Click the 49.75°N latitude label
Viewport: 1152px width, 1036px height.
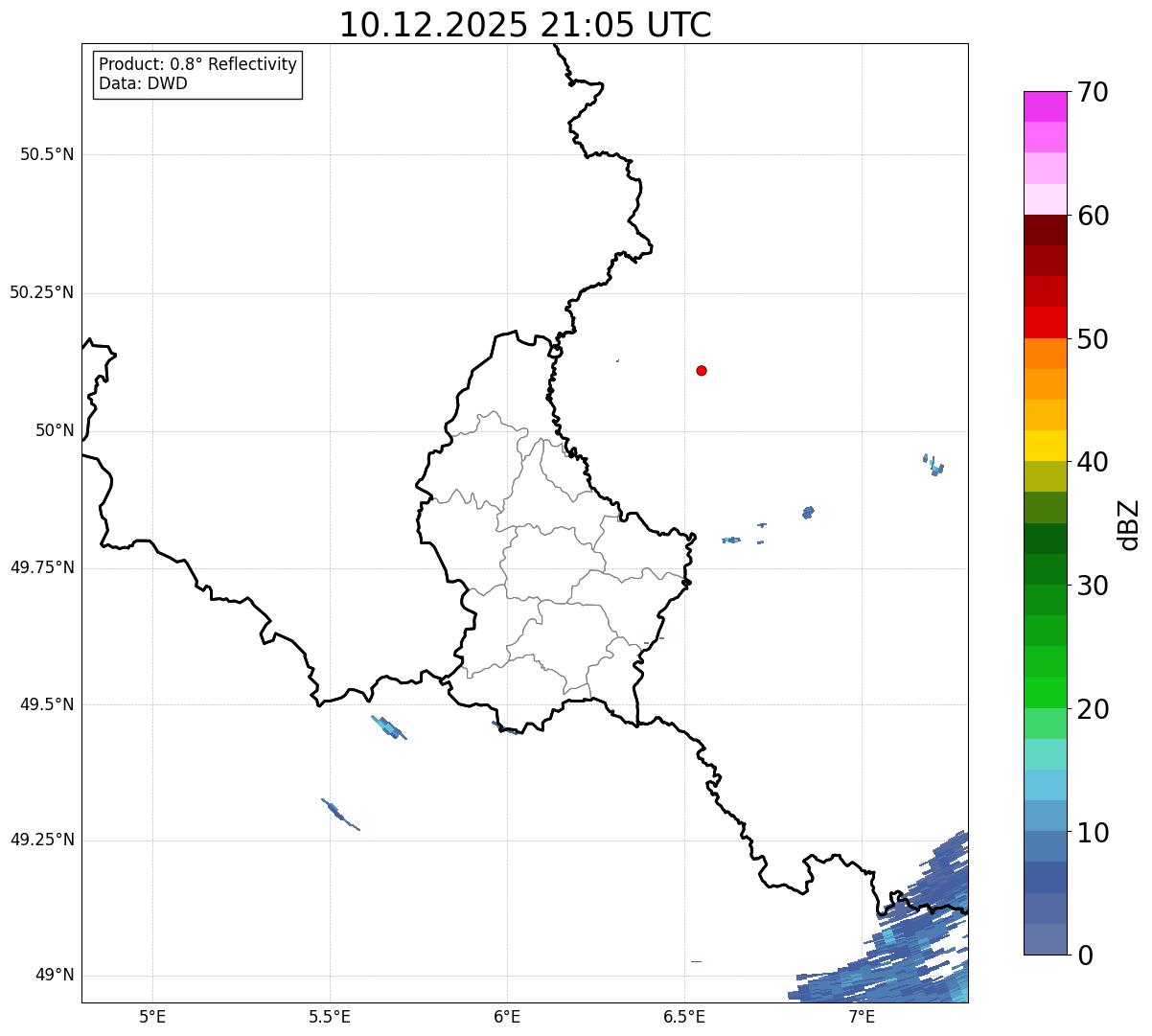pyautogui.click(x=42, y=567)
